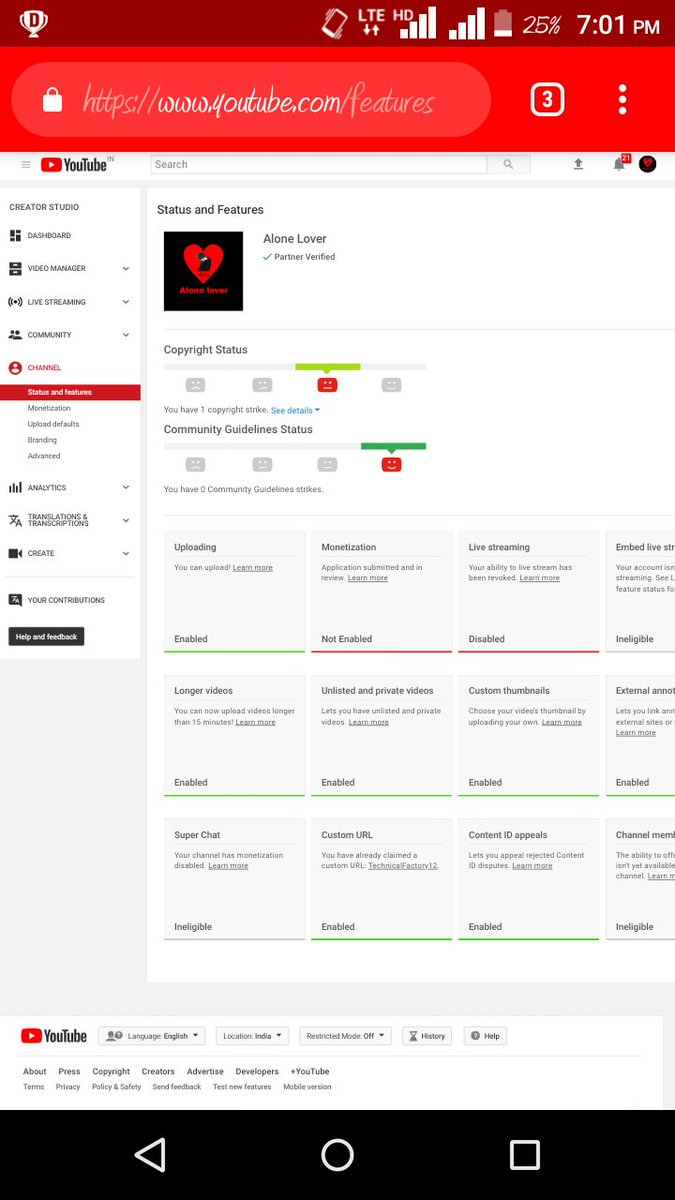Click the red copyright strike face icon
This screenshot has width=675, height=1200.
(x=327, y=384)
